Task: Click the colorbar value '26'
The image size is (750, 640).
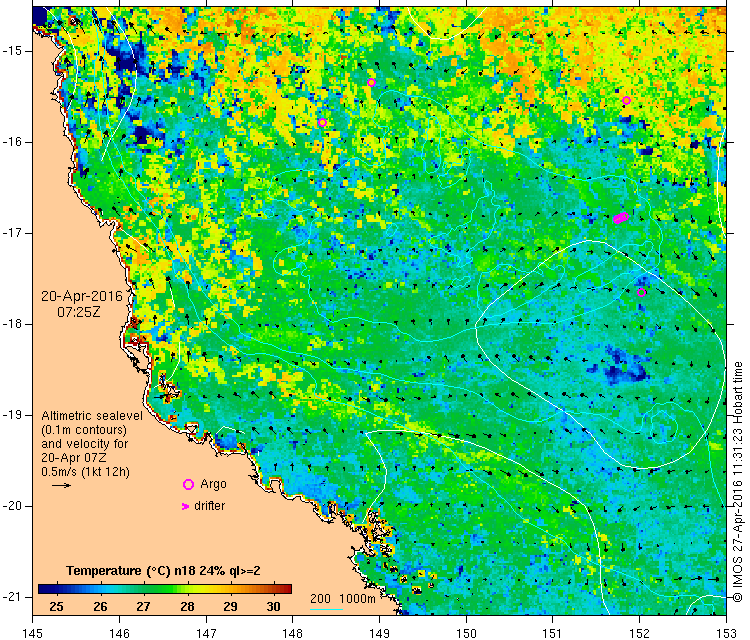Action: pyautogui.click(x=100, y=607)
